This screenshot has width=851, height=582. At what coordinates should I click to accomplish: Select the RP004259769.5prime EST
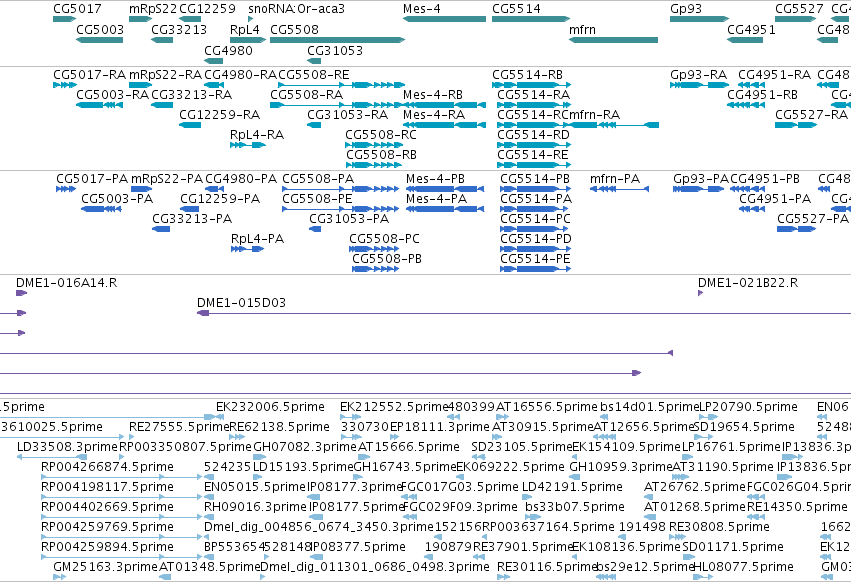coord(122,537)
